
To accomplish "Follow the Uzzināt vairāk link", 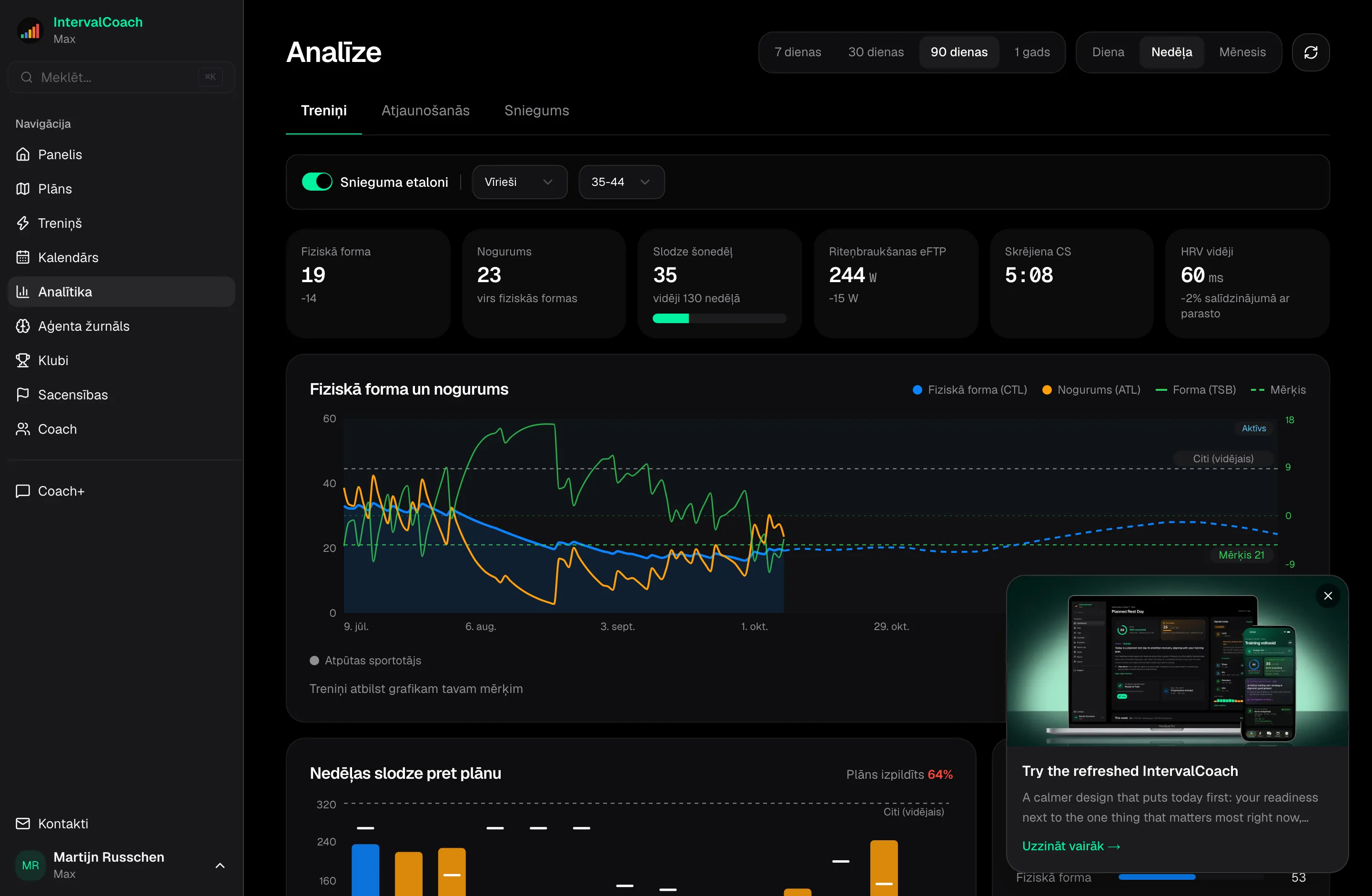I will [x=1071, y=846].
